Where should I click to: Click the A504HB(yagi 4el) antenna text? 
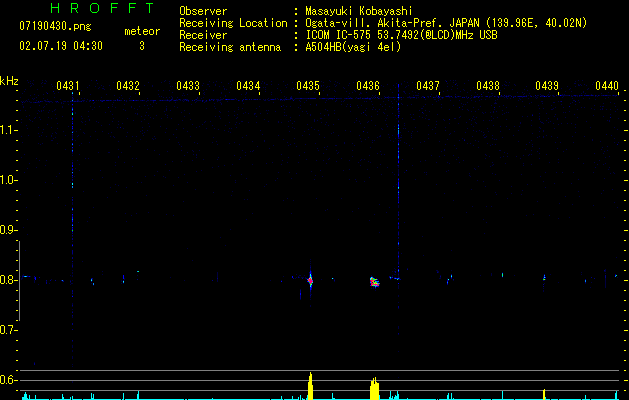(x=353, y=47)
